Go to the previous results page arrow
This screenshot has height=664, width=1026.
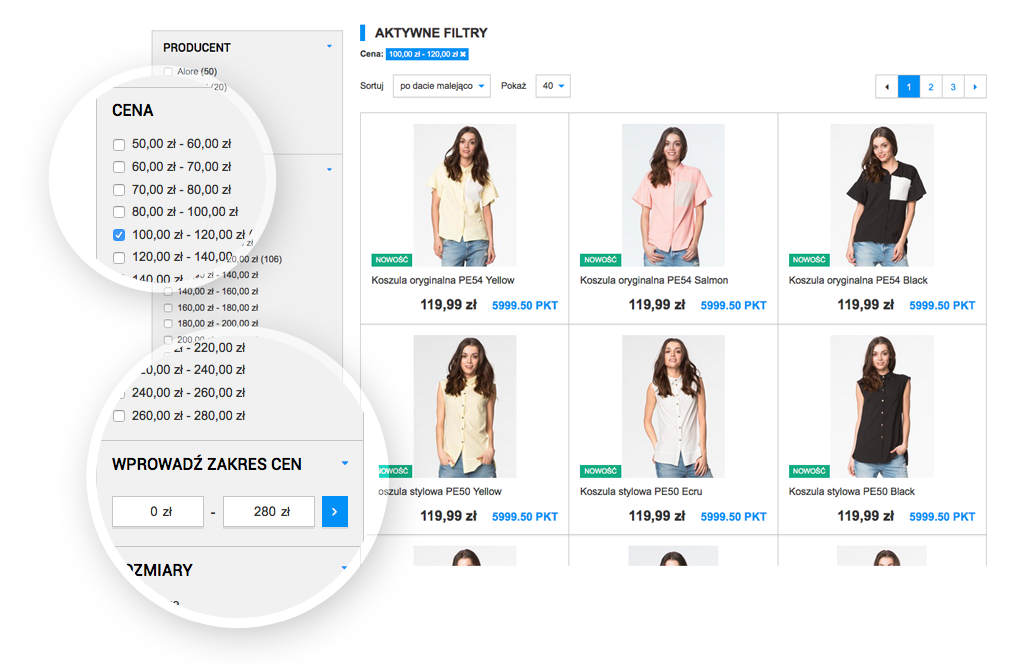click(x=887, y=86)
